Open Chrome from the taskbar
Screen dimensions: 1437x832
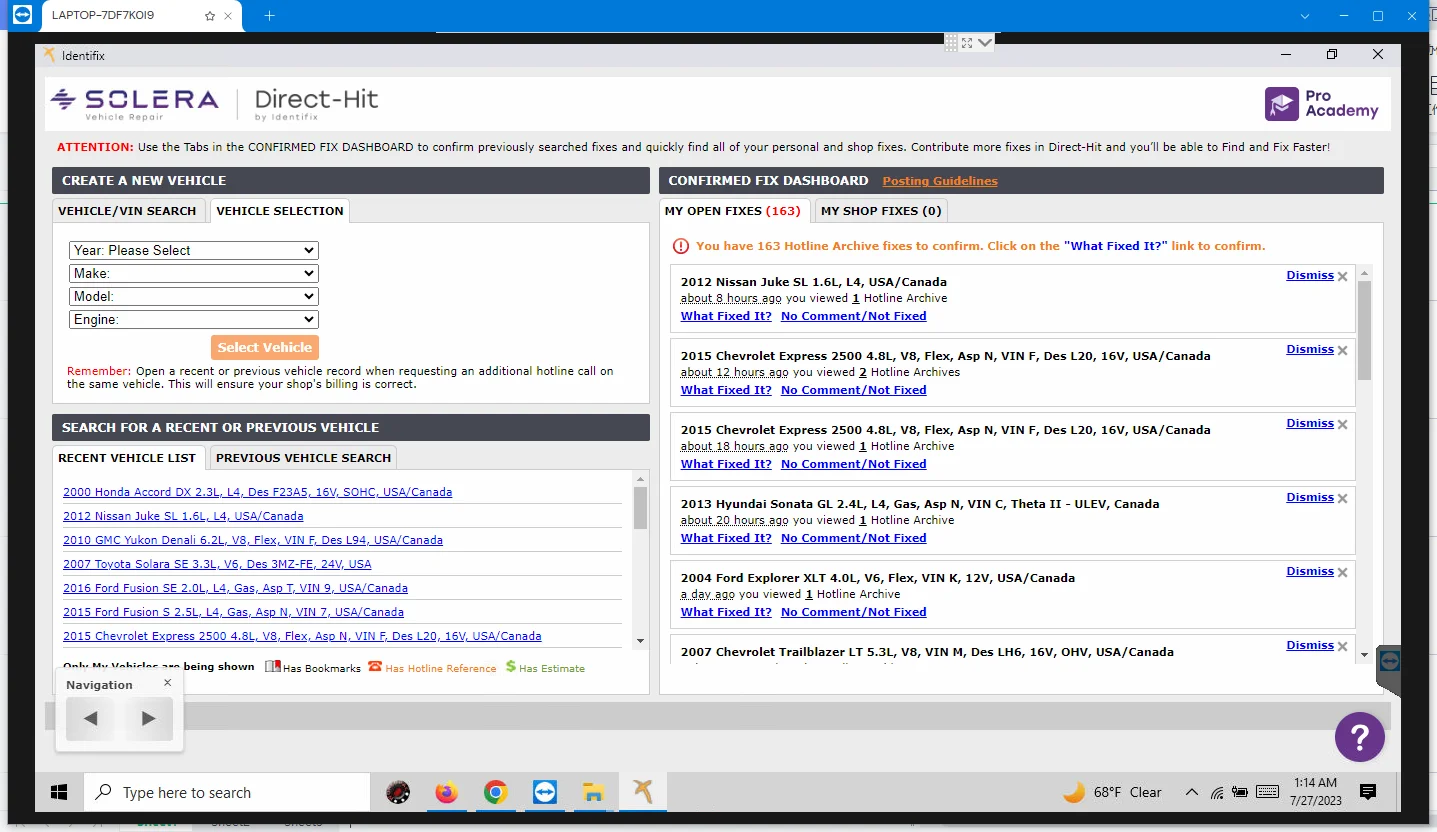click(x=495, y=792)
